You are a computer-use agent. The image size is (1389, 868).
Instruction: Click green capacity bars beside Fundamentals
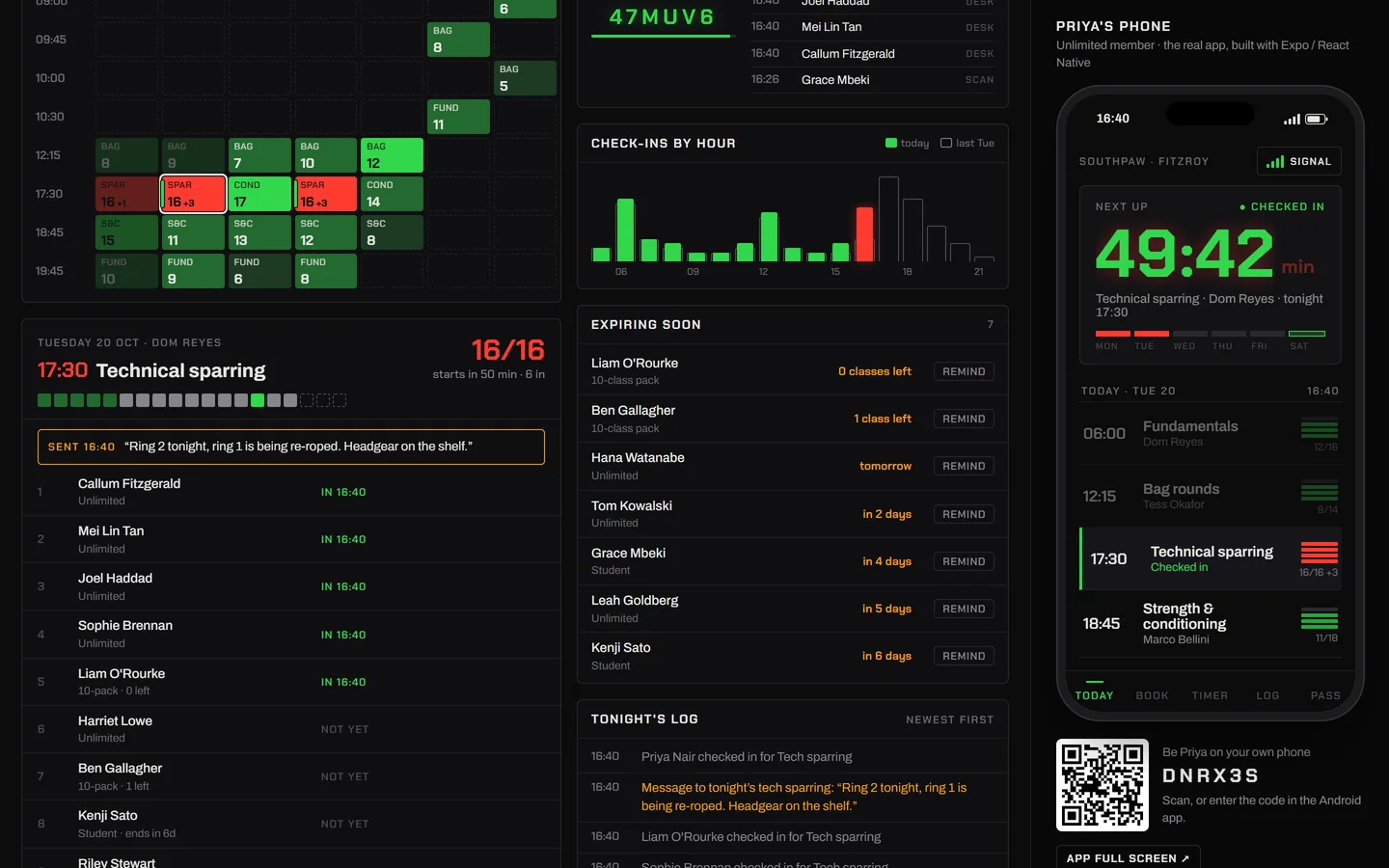[1319, 427]
